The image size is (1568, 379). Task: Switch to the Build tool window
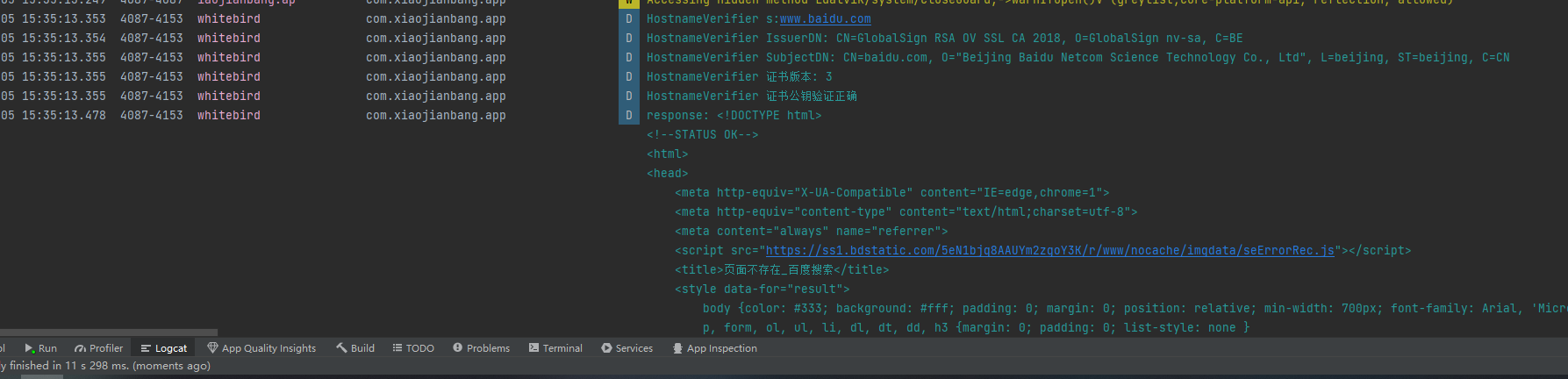coord(355,348)
